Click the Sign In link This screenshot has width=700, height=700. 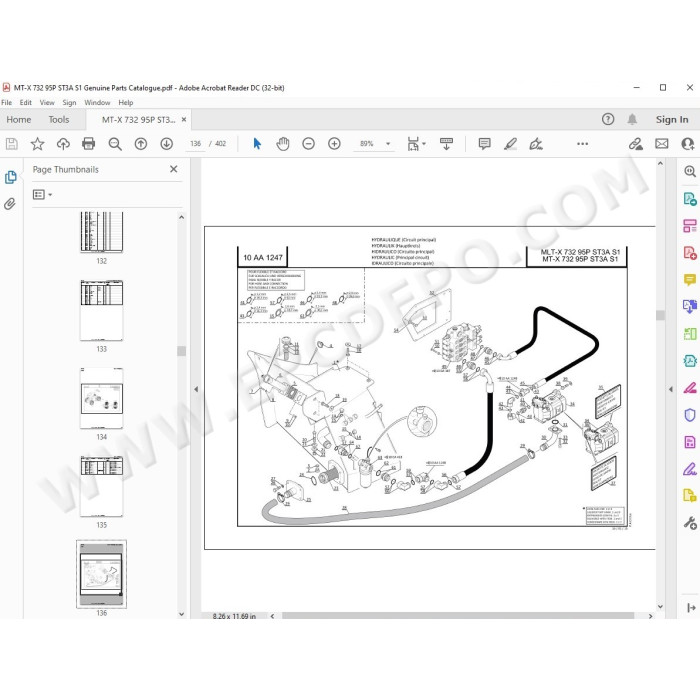[x=672, y=120]
